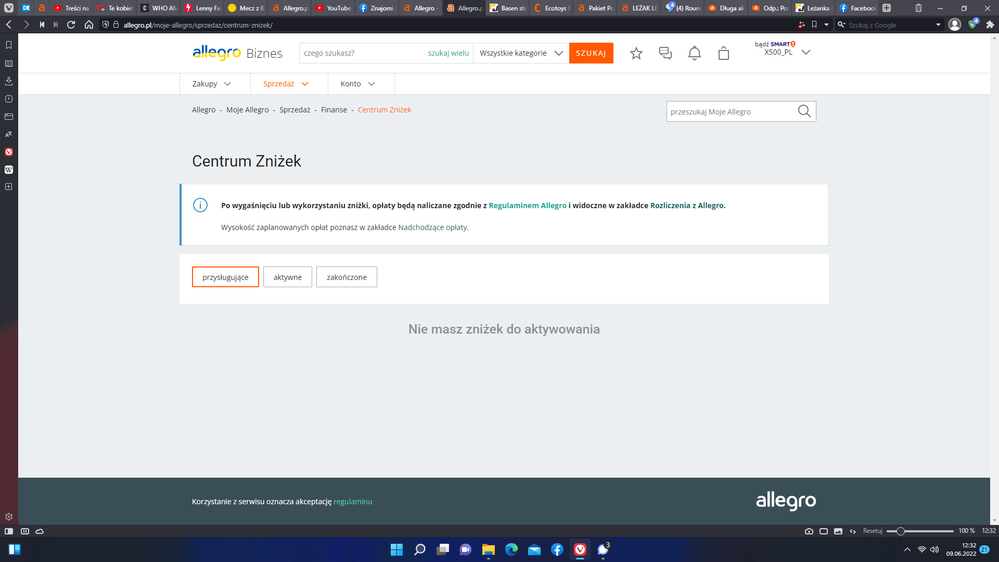Click the magnifier in przeszukaj Moje Allegro

point(804,111)
